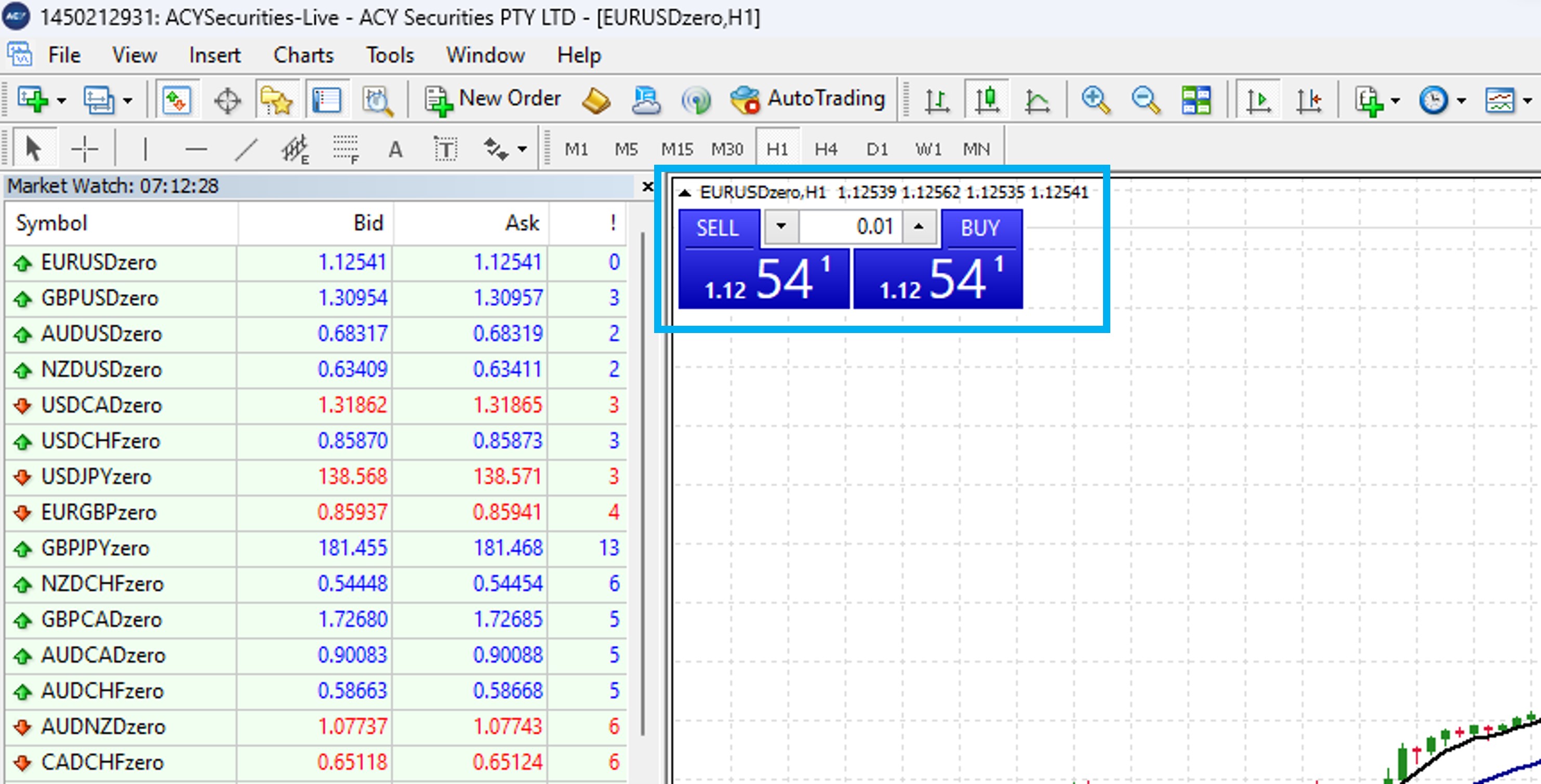Select the GBPJPYzero symbol row

[x=96, y=548]
